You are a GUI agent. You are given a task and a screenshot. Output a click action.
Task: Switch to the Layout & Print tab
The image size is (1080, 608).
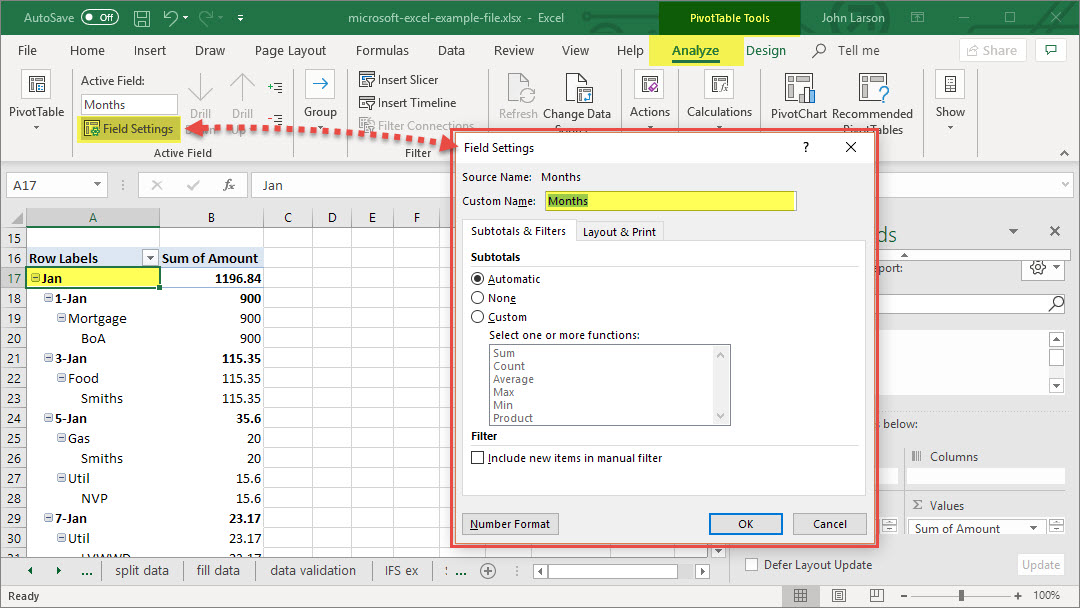click(619, 232)
